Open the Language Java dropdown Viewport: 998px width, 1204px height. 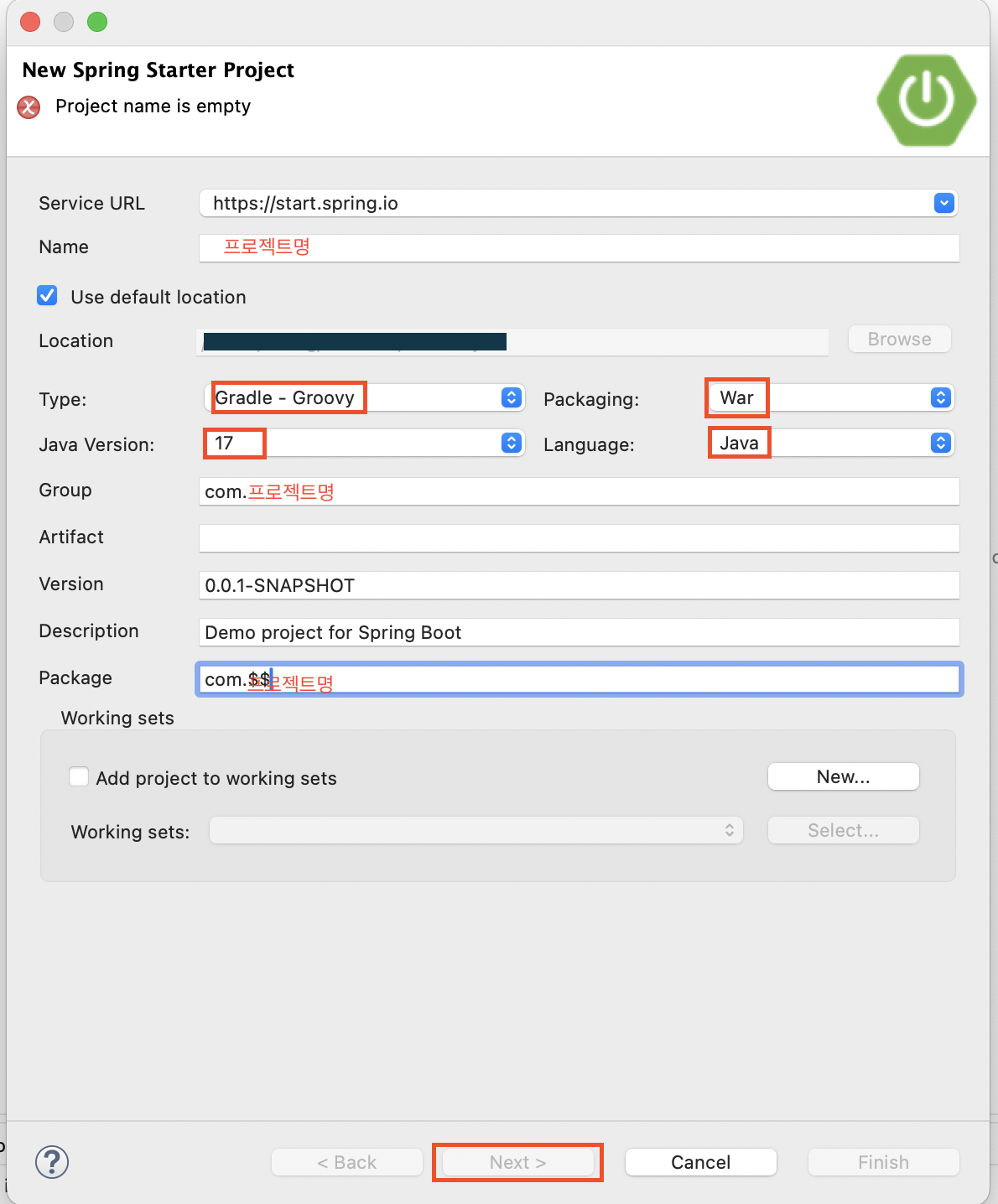pyautogui.click(x=830, y=443)
